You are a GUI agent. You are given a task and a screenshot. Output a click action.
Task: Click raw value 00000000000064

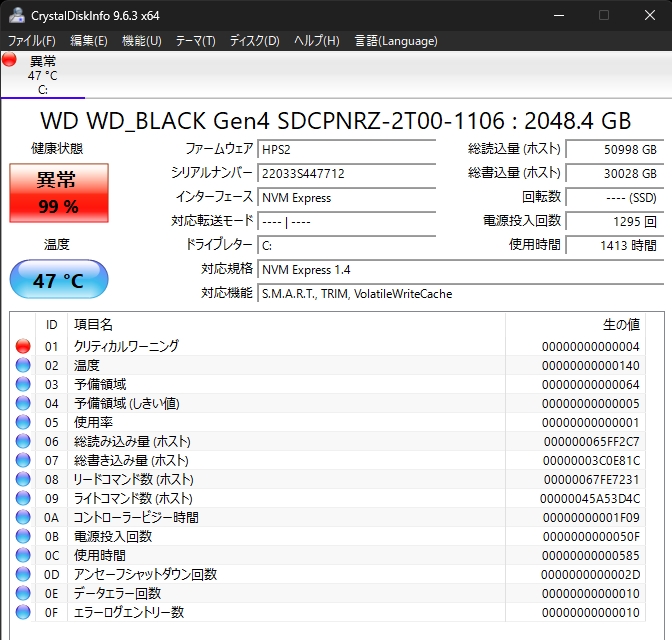(x=591, y=385)
